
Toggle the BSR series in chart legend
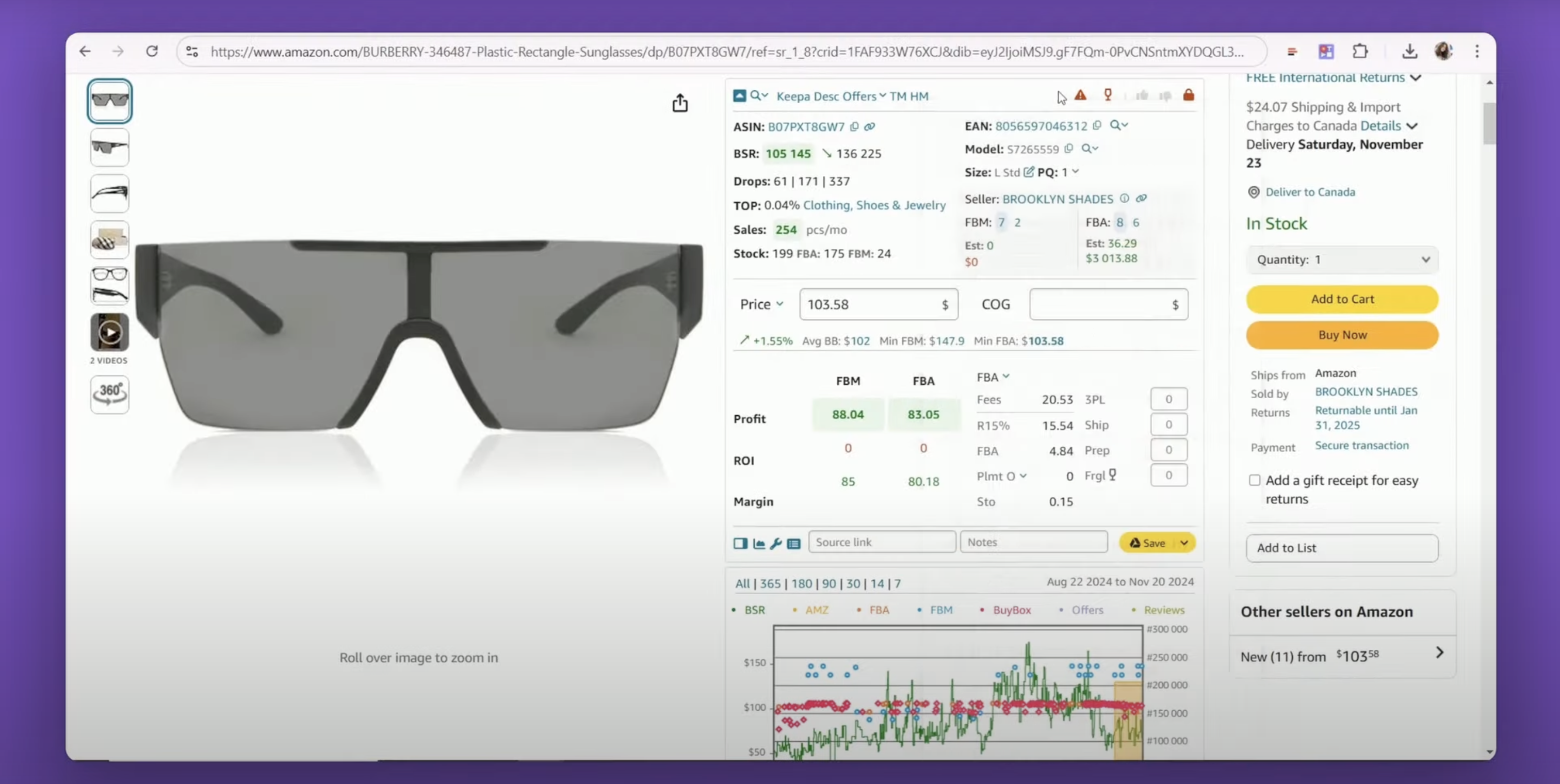(754, 610)
